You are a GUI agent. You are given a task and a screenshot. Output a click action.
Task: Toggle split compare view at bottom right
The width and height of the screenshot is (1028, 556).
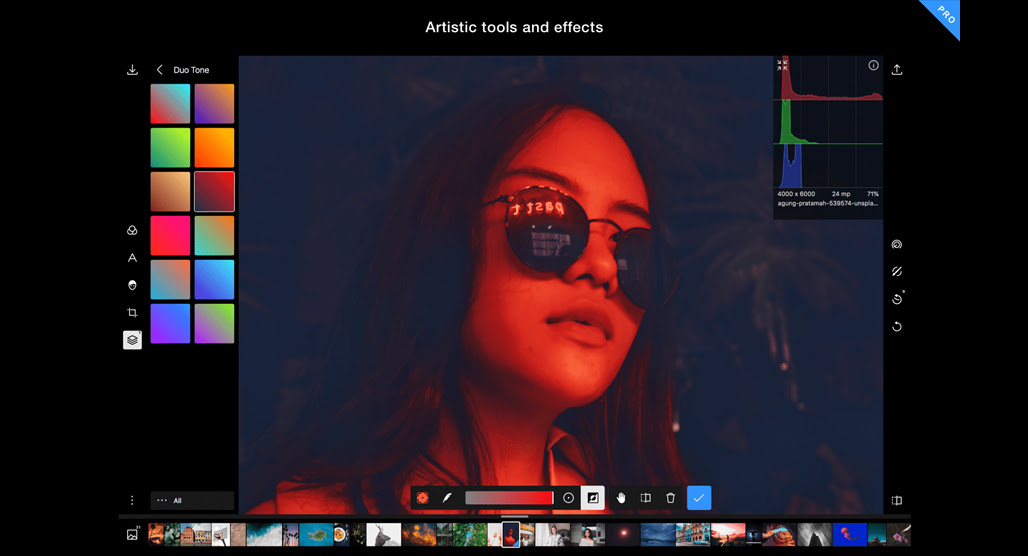click(897, 500)
